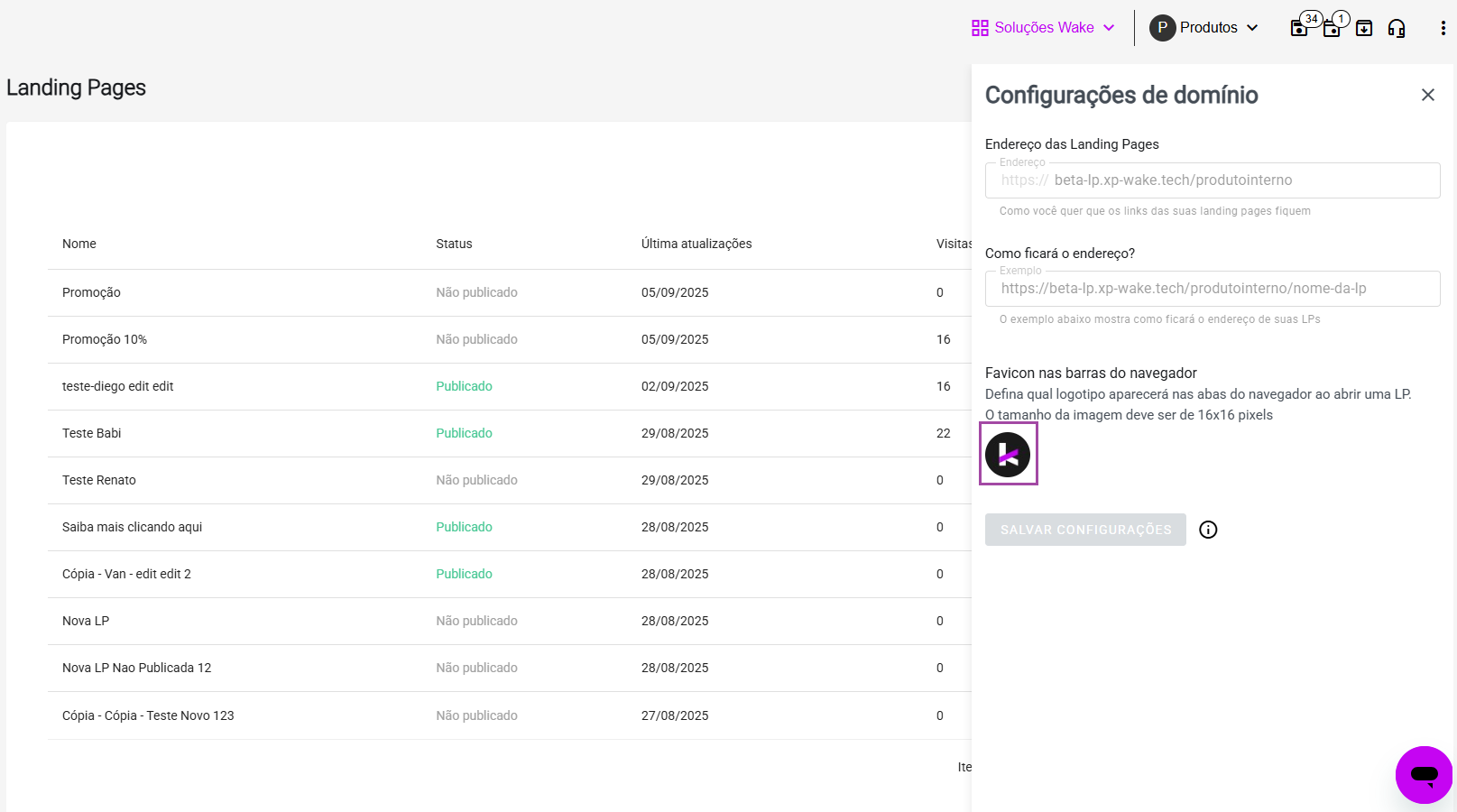Click the headset support icon

tap(1397, 28)
